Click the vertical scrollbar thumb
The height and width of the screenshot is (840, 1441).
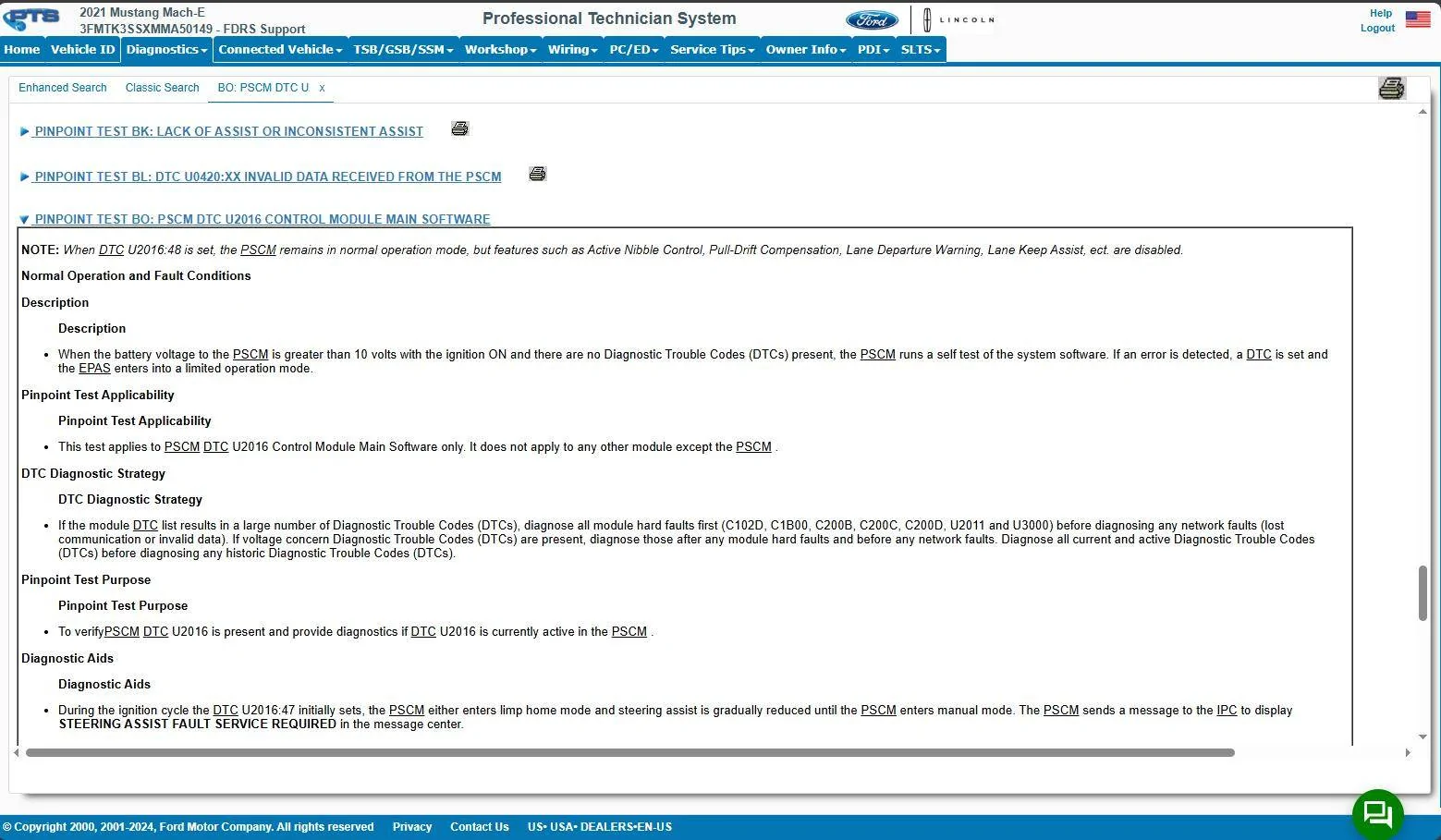(x=1423, y=593)
